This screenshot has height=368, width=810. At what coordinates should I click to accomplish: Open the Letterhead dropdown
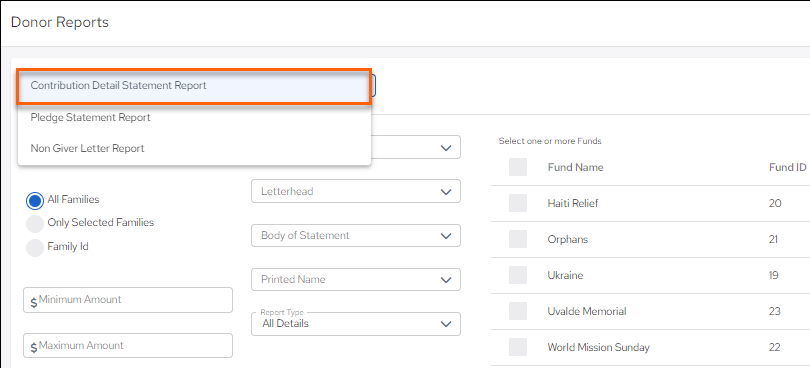(355, 191)
